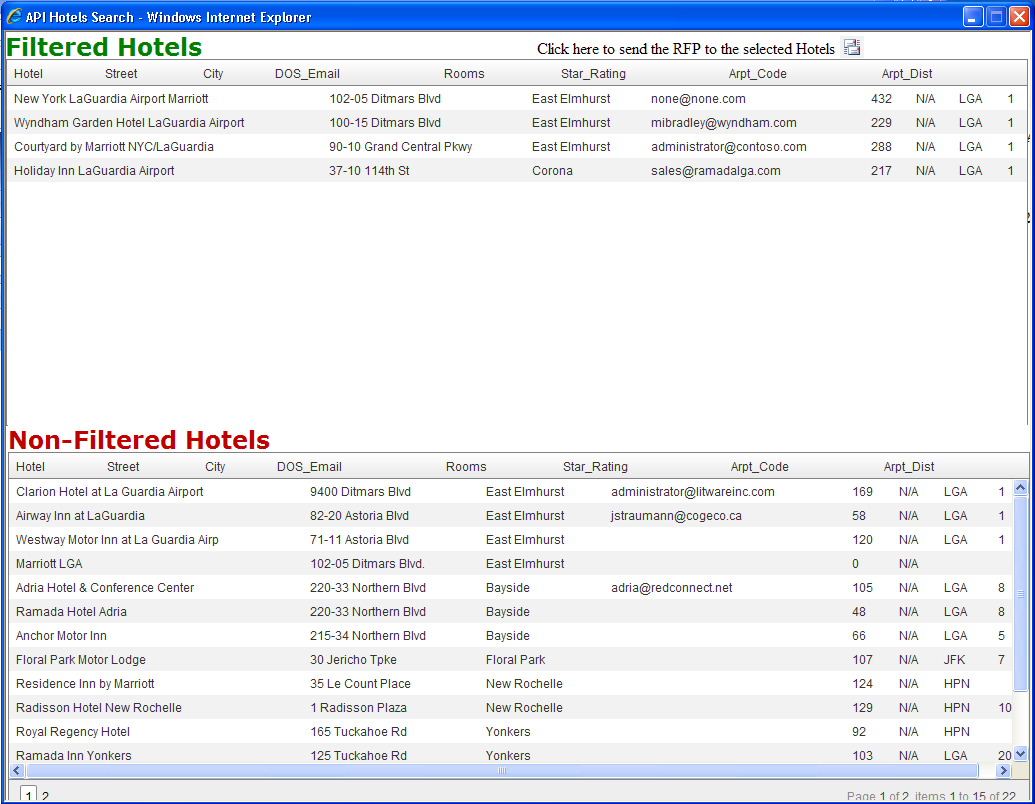Viewport: 1035px width, 804px height.
Task: Click 'Click here to send the RFP' text
Action: tap(686, 49)
